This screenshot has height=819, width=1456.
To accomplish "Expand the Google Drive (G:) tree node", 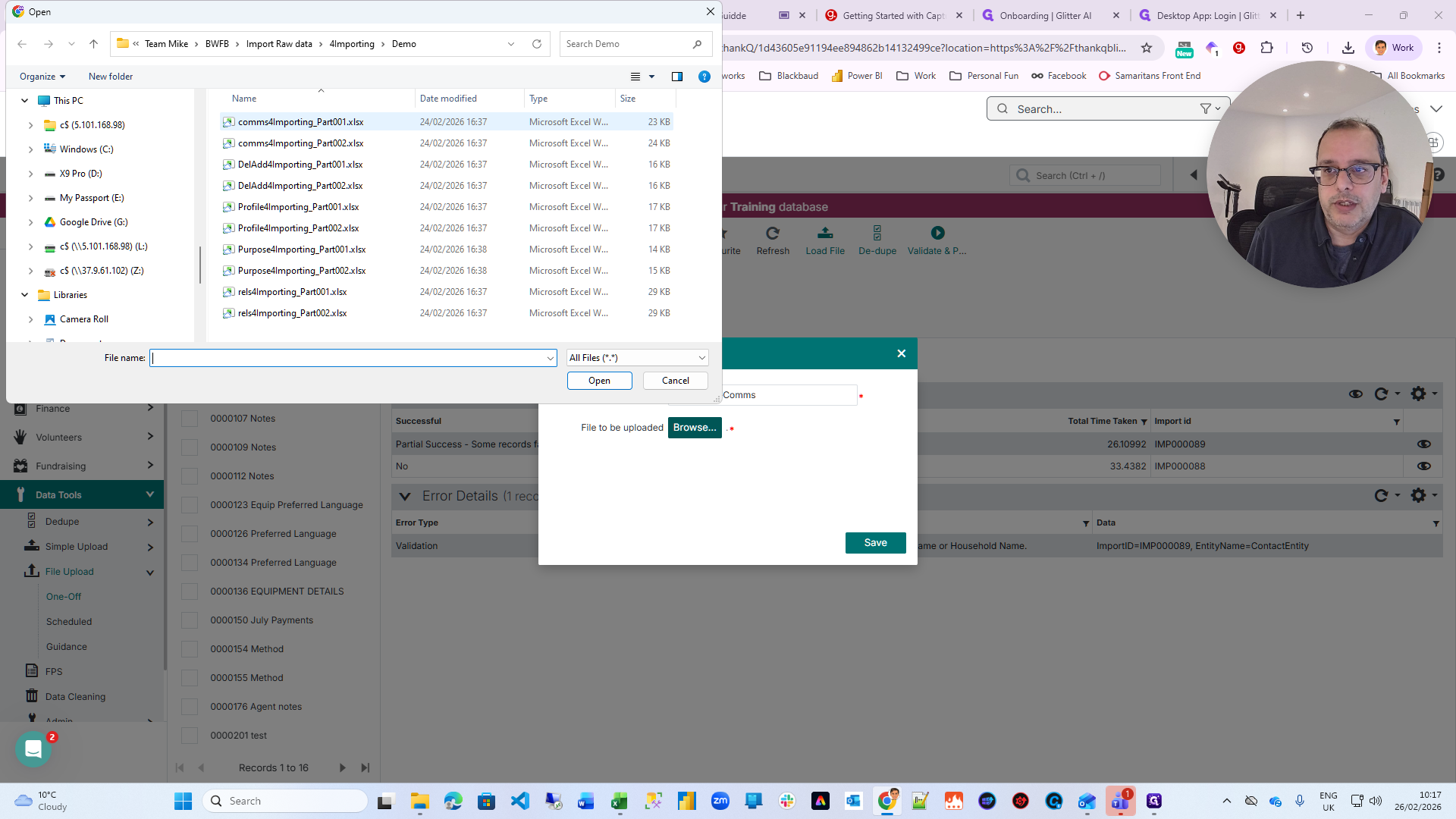I will click(30, 222).
